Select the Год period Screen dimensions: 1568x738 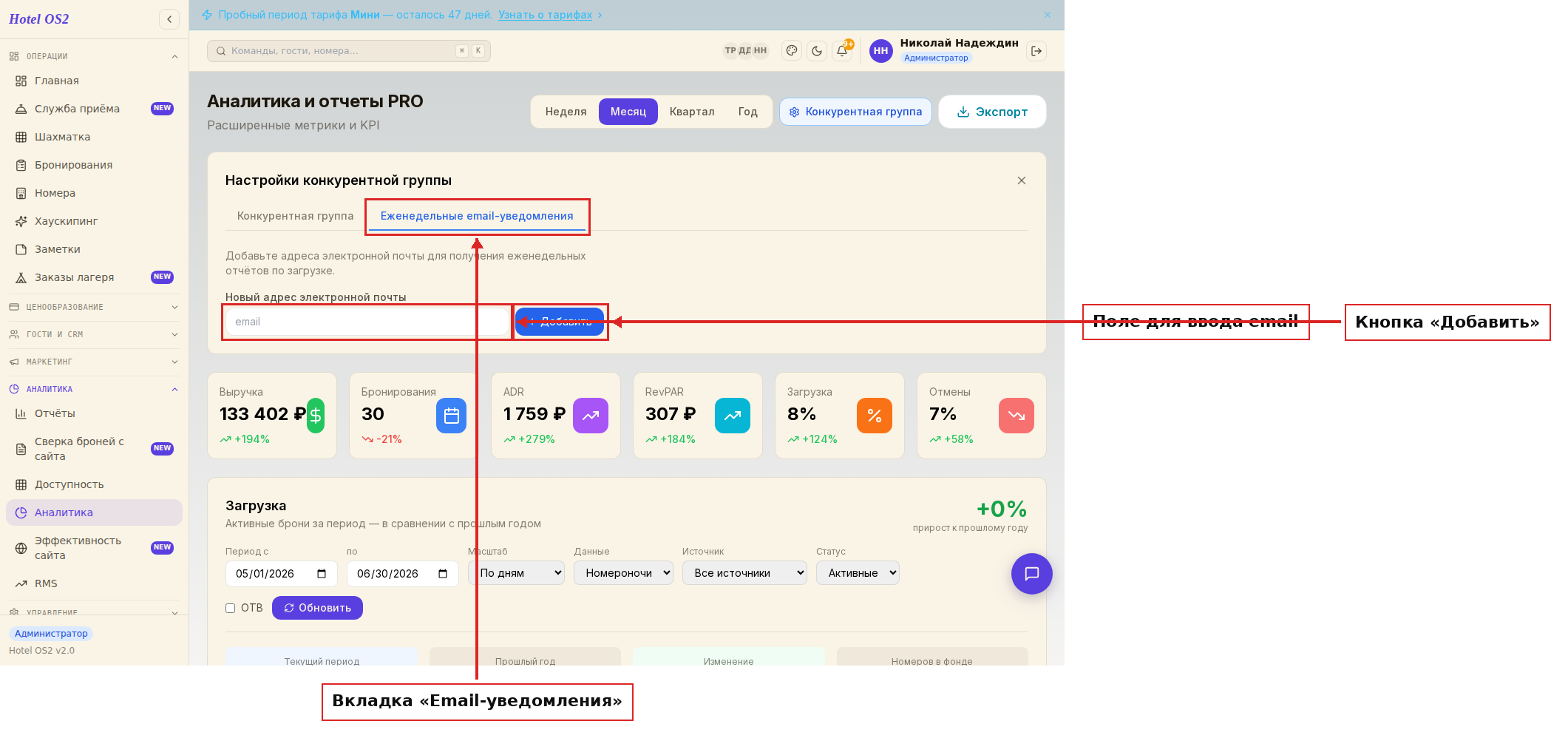(747, 112)
